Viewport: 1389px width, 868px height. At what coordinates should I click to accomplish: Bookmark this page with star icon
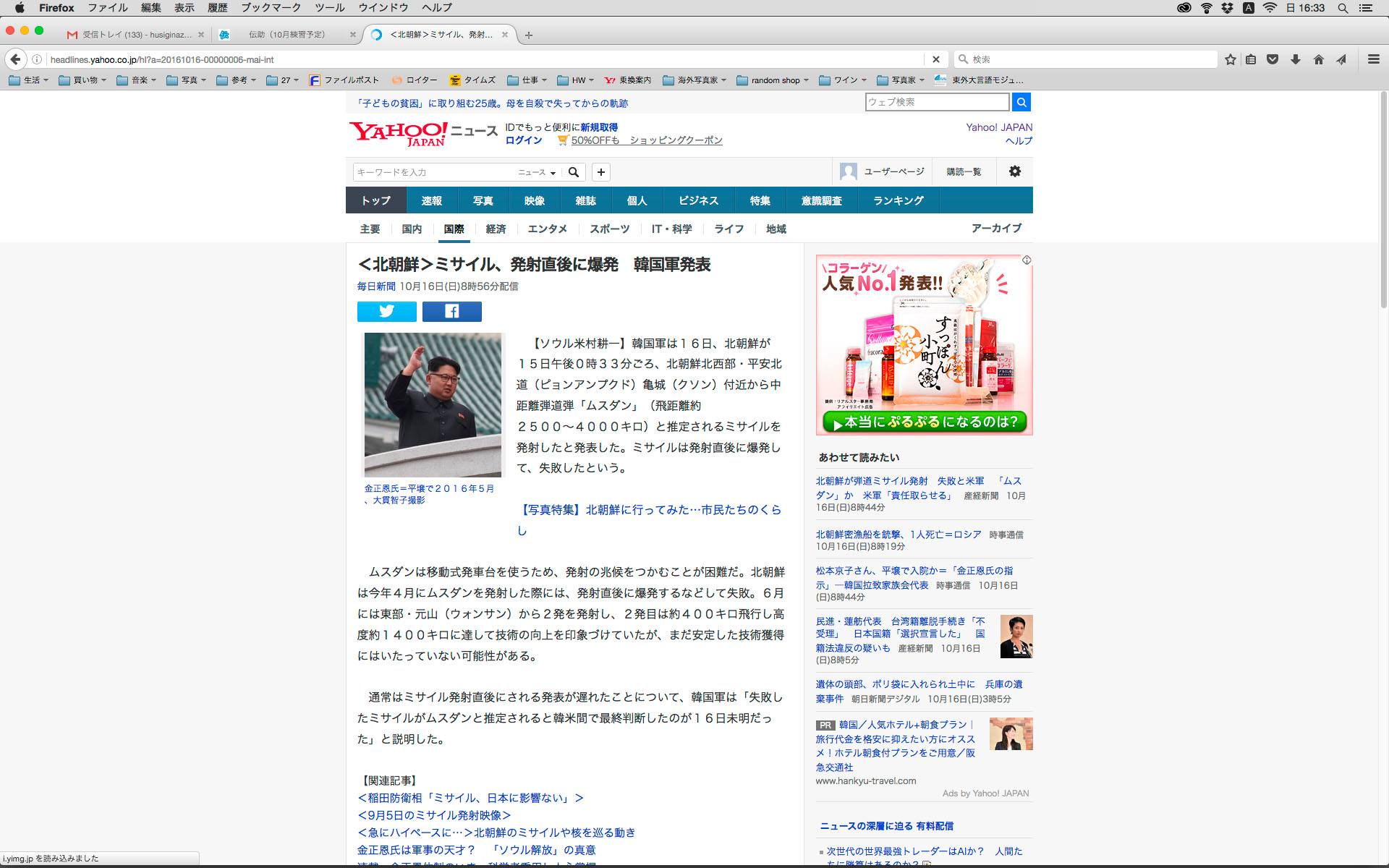coord(1230,59)
